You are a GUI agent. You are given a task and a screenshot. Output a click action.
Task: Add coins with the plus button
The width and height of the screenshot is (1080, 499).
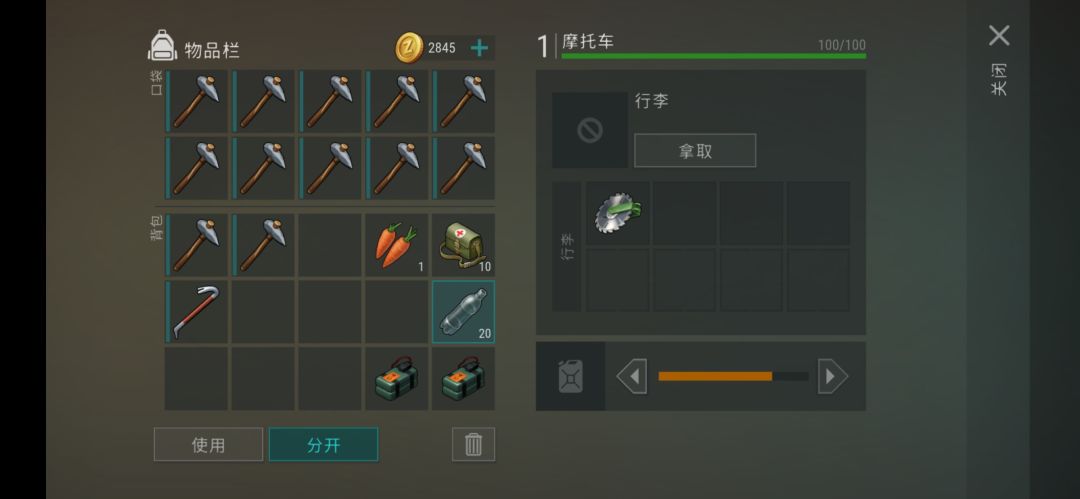point(479,48)
